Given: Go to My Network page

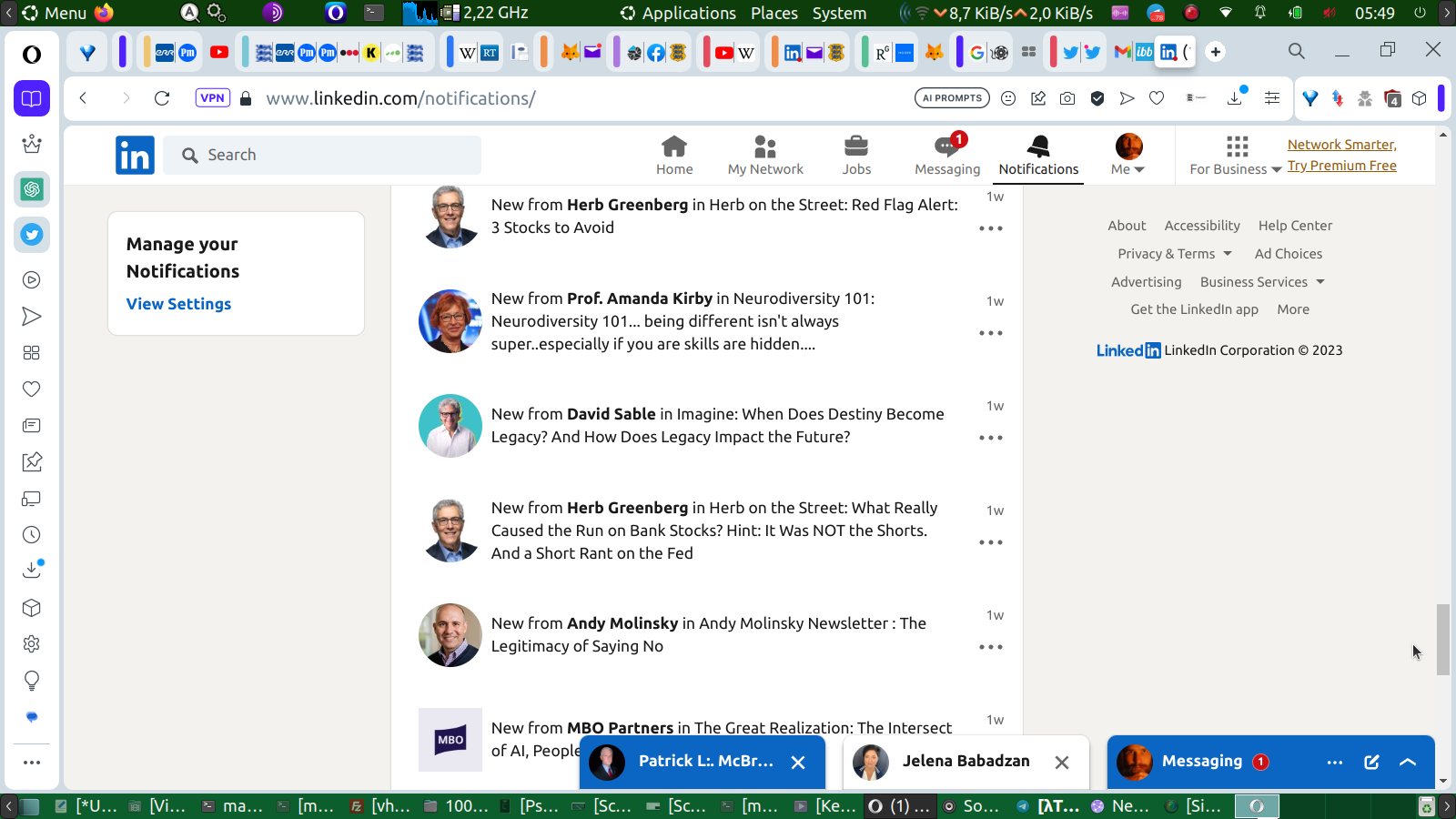Looking at the screenshot, I should (765, 156).
